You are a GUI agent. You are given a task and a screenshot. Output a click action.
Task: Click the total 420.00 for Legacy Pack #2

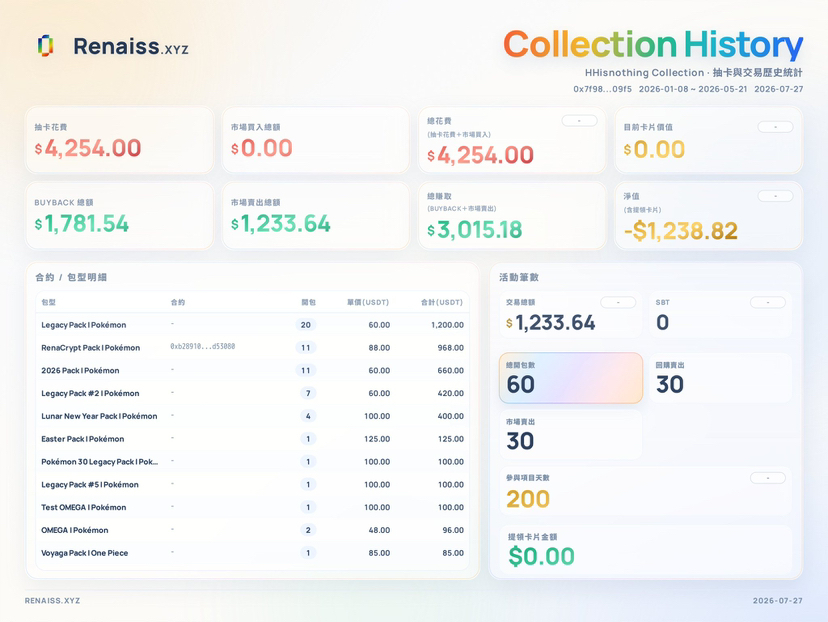[x=450, y=393]
